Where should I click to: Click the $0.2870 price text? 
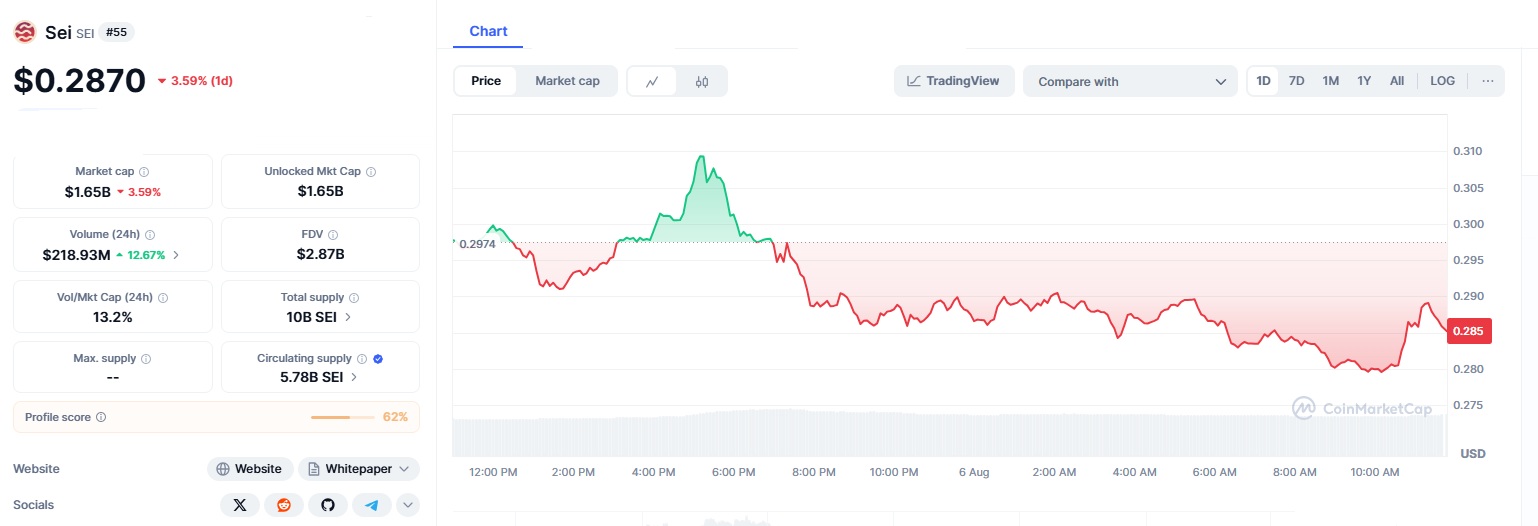pos(79,81)
